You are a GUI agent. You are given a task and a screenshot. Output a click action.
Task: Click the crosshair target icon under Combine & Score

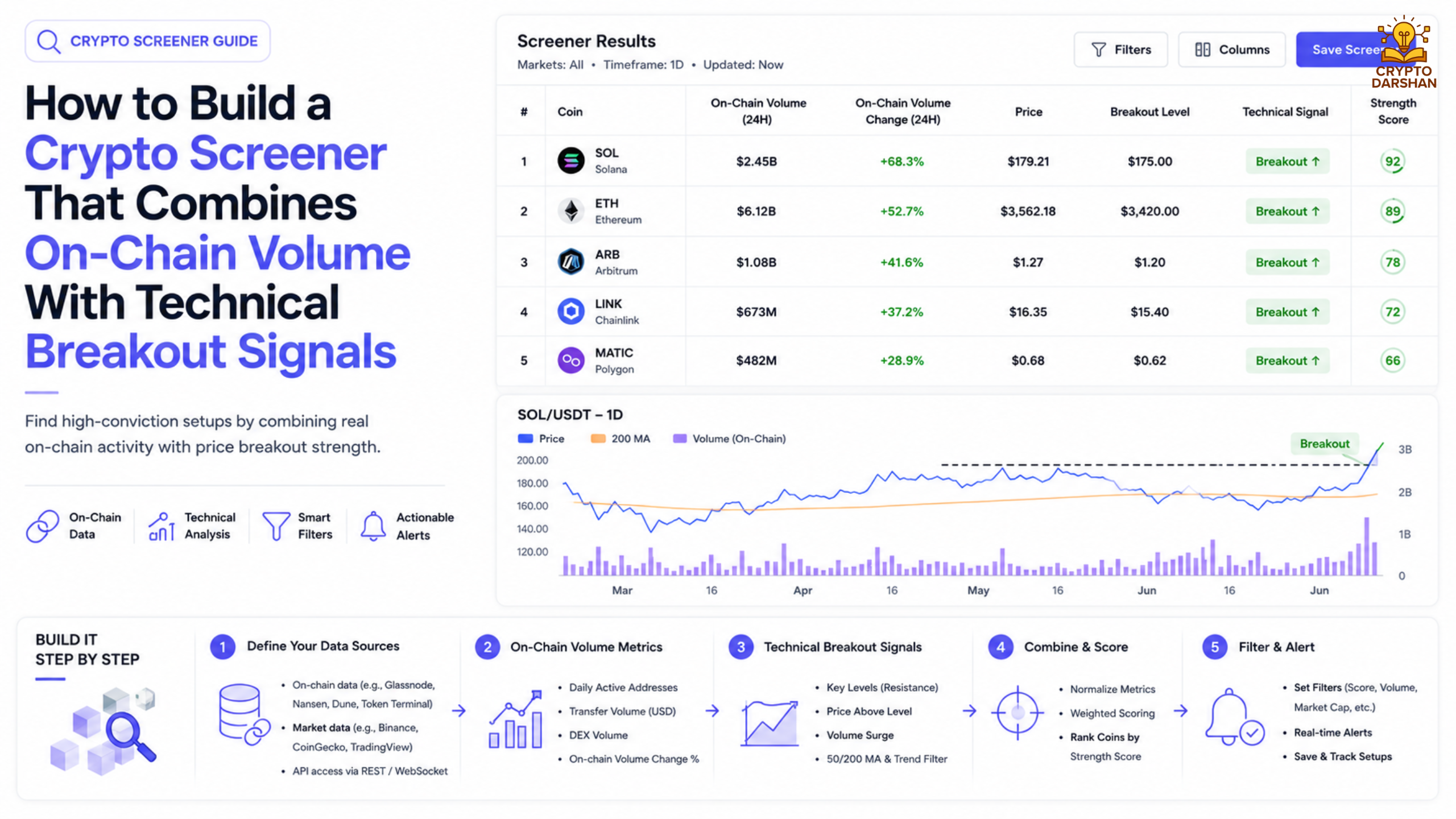(x=1017, y=712)
